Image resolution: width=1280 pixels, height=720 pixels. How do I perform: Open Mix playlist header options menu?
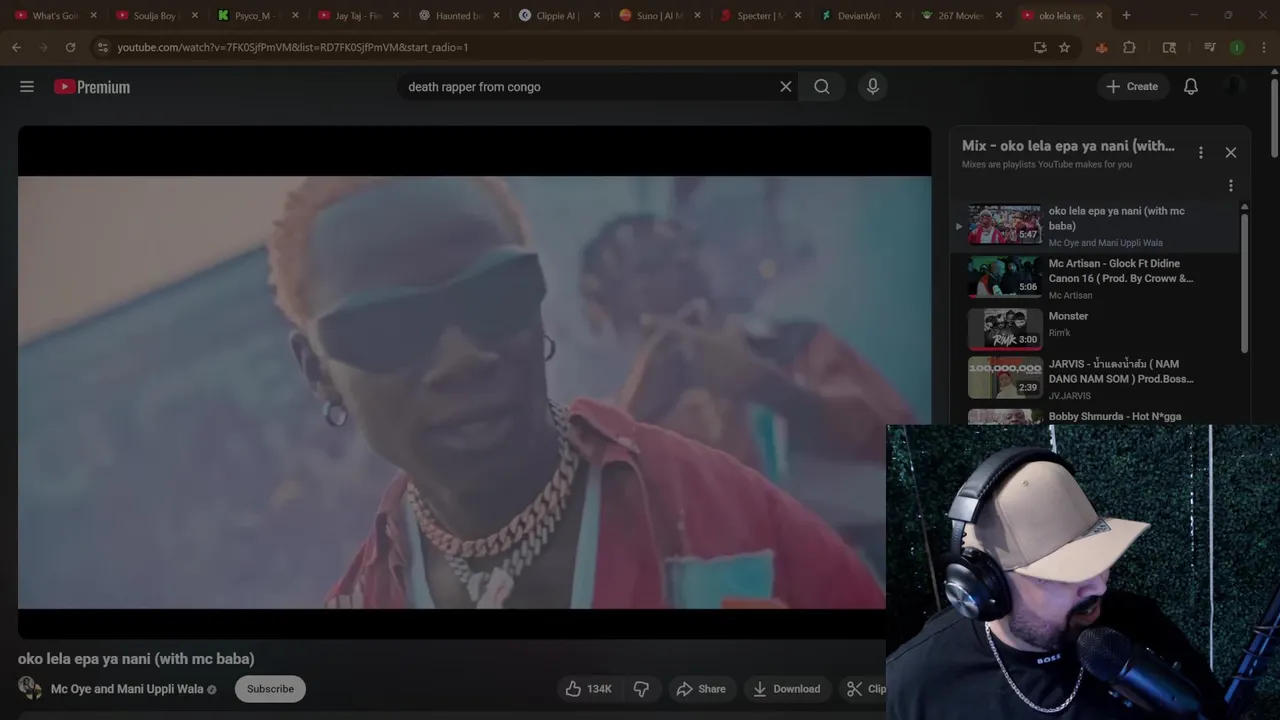1201,153
